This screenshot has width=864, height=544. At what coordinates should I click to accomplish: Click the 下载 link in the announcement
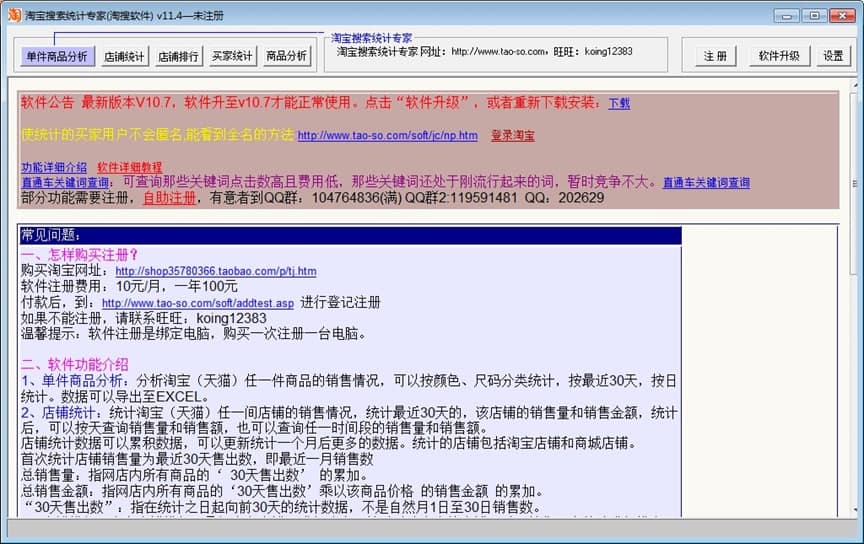click(x=619, y=104)
